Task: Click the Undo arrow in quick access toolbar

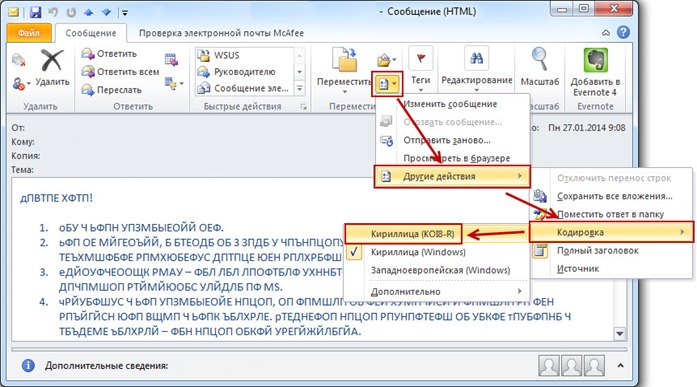Action: 53,12
